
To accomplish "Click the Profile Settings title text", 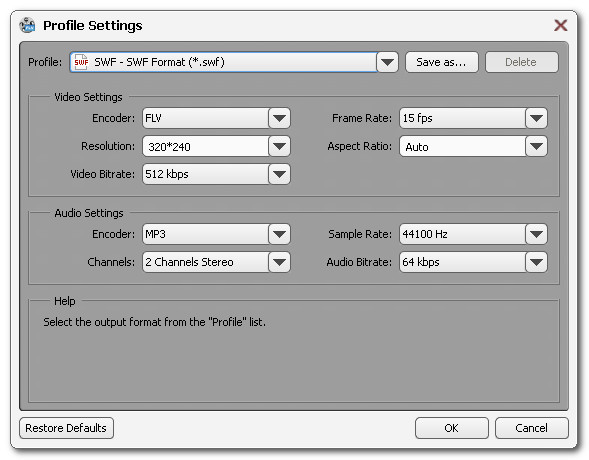I will (93, 26).
